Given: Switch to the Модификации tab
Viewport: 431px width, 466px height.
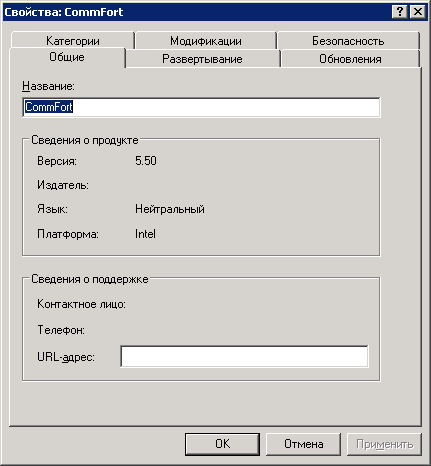Looking at the screenshot, I should pyautogui.click(x=206, y=41).
